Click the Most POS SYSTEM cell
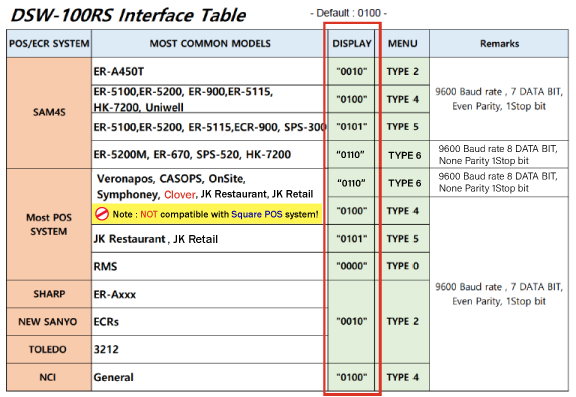This screenshot has width=576, height=397. click(x=49, y=224)
